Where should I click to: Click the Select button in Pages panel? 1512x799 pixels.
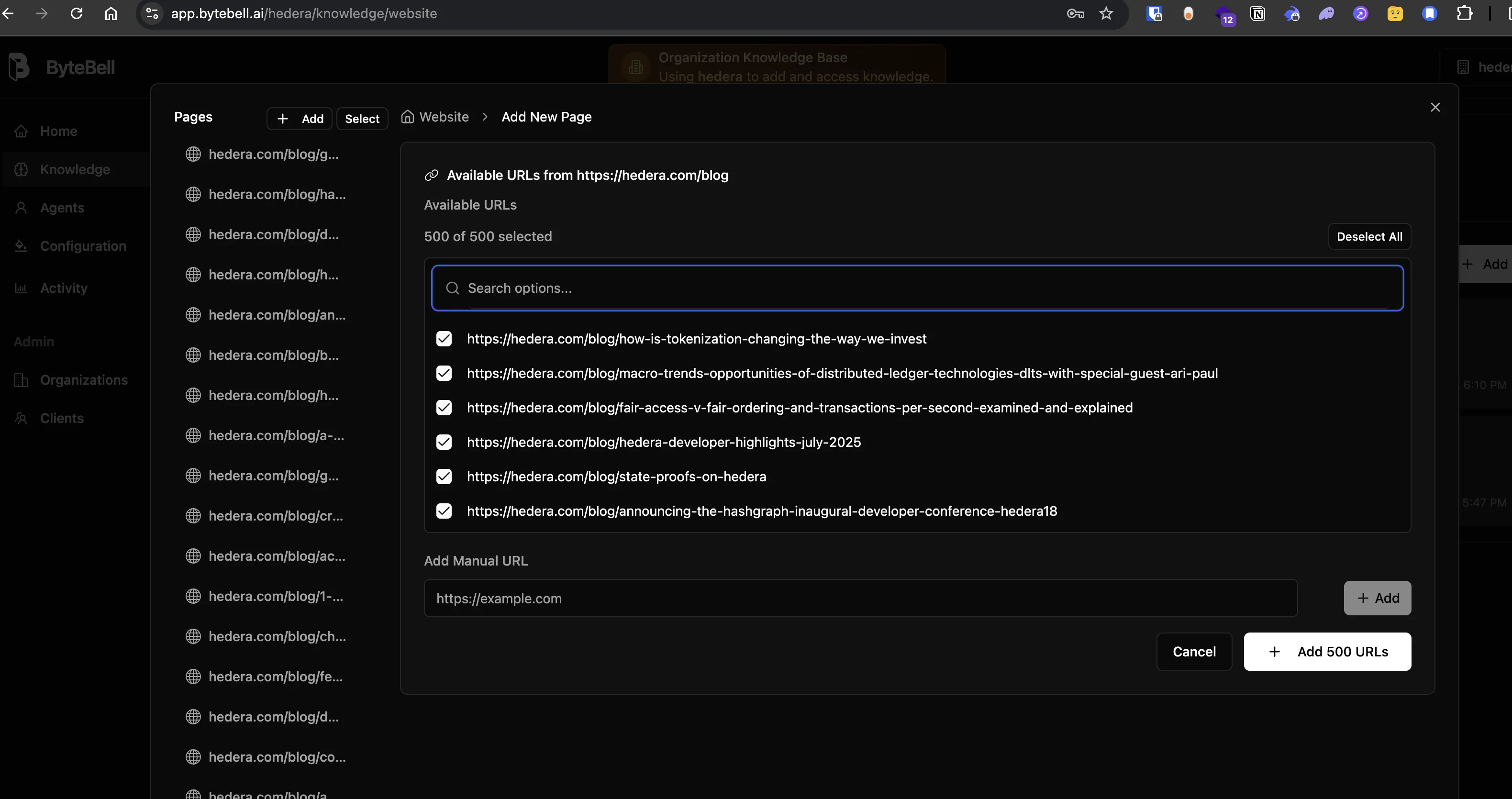362,119
